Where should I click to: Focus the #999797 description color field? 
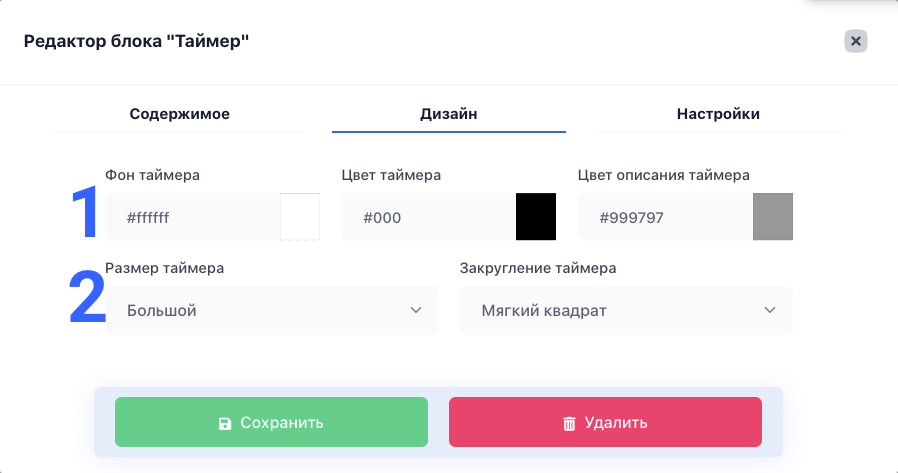[x=665, y=217]
